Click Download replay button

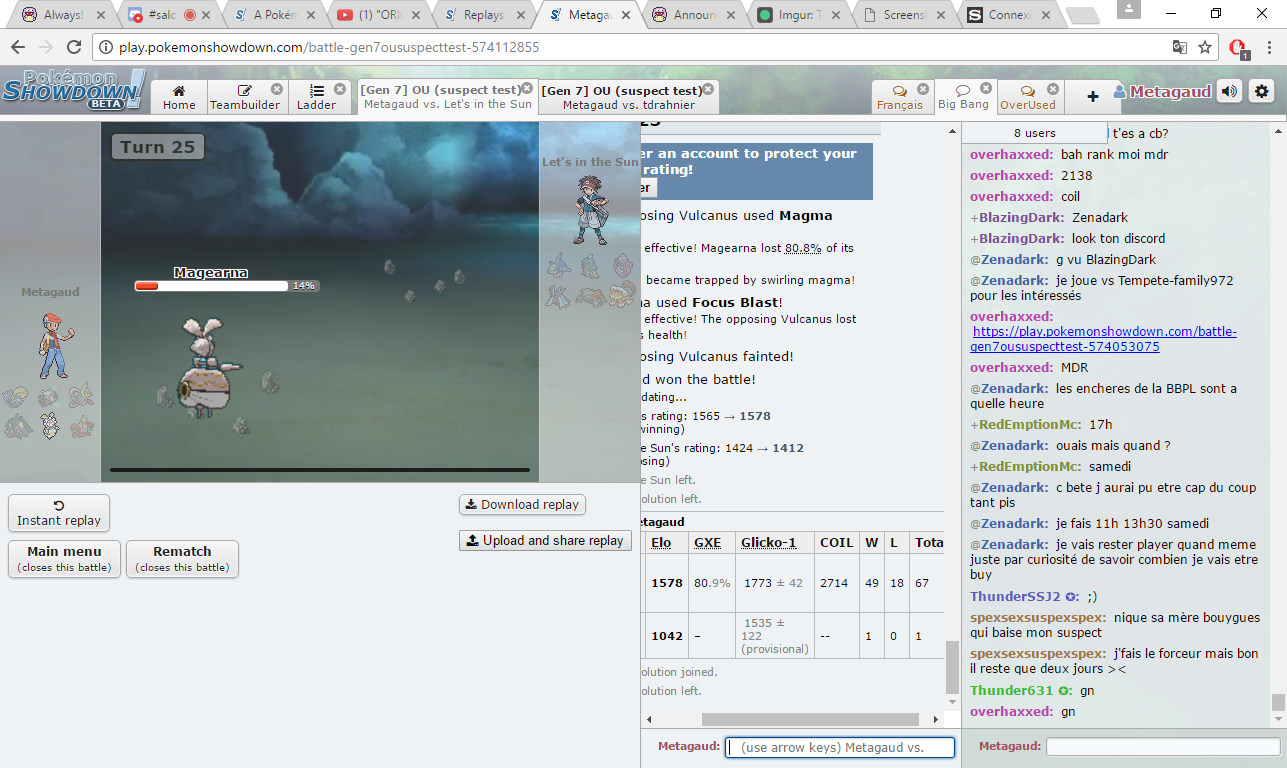pyautogui.click(x=522, y=505)
